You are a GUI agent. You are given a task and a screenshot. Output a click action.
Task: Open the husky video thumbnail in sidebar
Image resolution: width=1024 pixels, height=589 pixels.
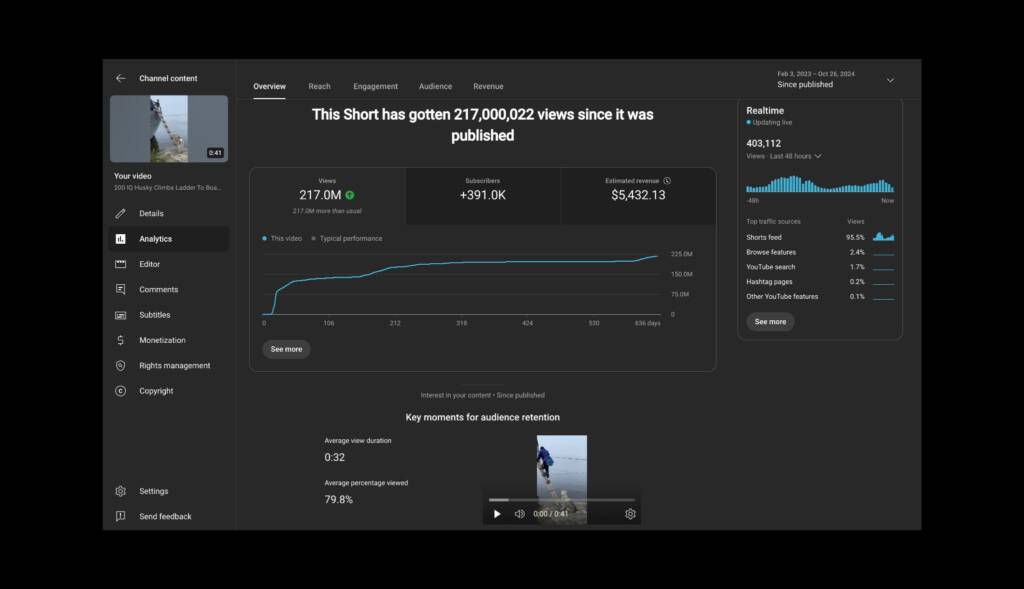tap(168, 128)
